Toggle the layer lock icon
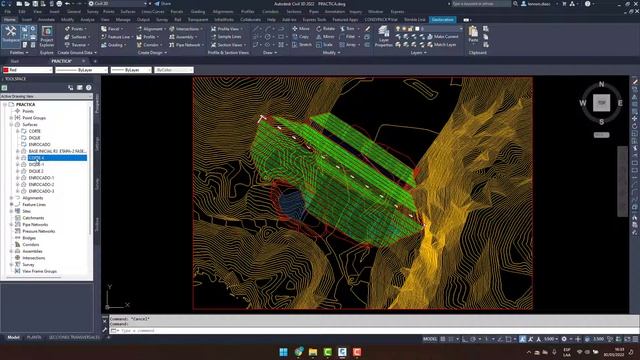This screenshot has width=640, height=360. click(x=411, y=29)
